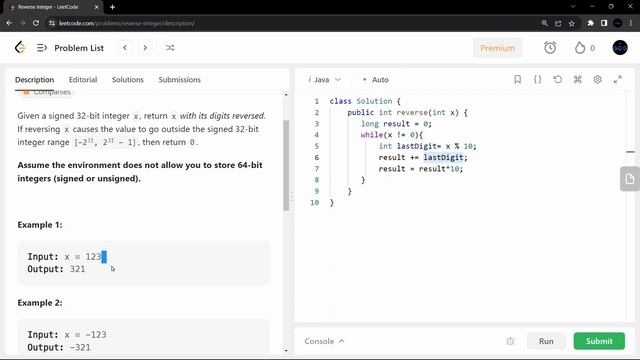Toggle the browser side panel

(604, 23)
